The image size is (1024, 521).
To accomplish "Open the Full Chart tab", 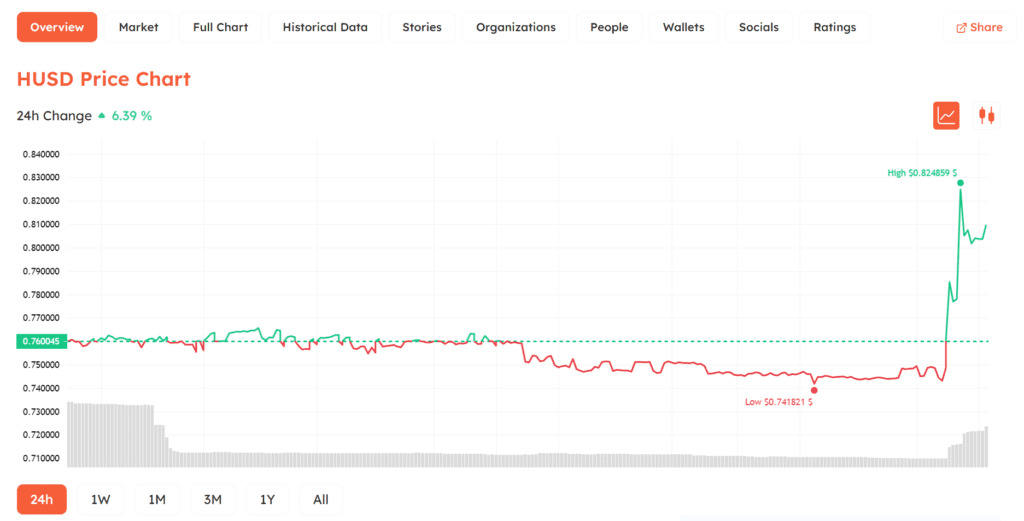I will pos(220,27).
